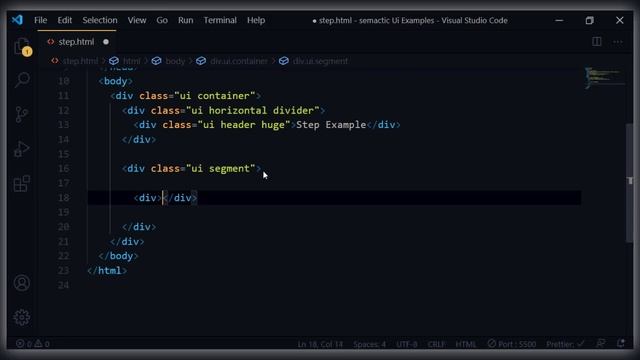Screen dimensions: 640x360
Task: Click "Step Example" text on line 13
Action: click(331, 124)
